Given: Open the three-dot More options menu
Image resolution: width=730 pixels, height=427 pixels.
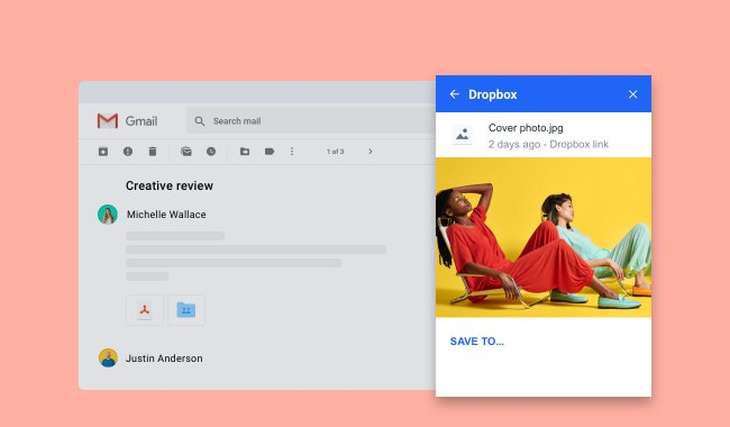Looking at the screenshot, I should [292, 152].
